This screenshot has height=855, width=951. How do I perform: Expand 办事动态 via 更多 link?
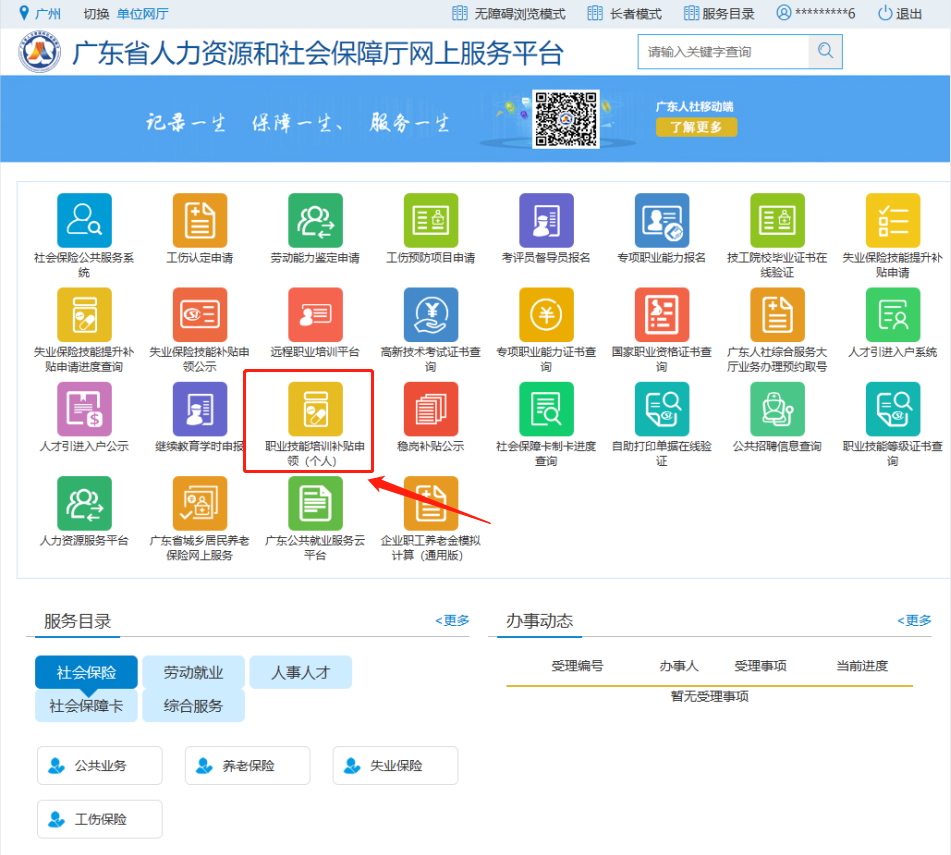[914, 621]
